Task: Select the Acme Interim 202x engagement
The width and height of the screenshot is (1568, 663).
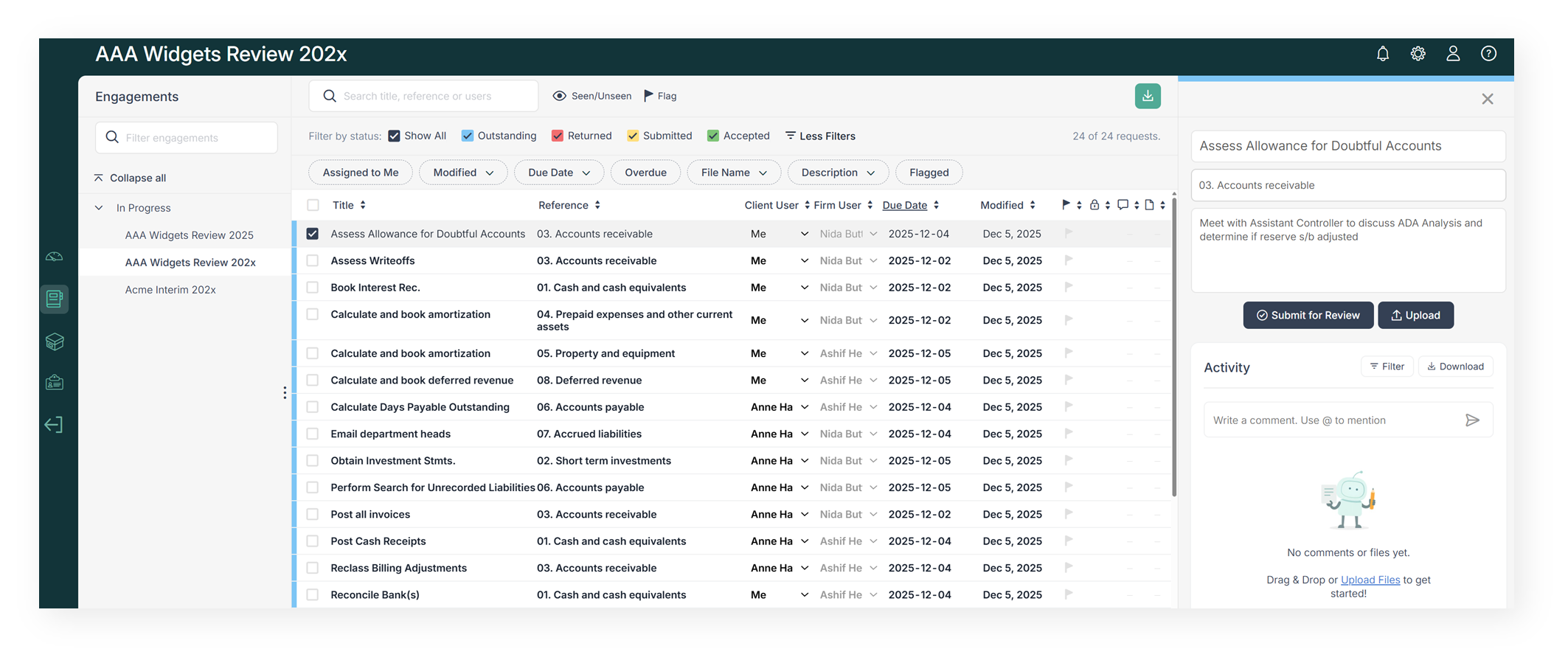Action: 170,290
